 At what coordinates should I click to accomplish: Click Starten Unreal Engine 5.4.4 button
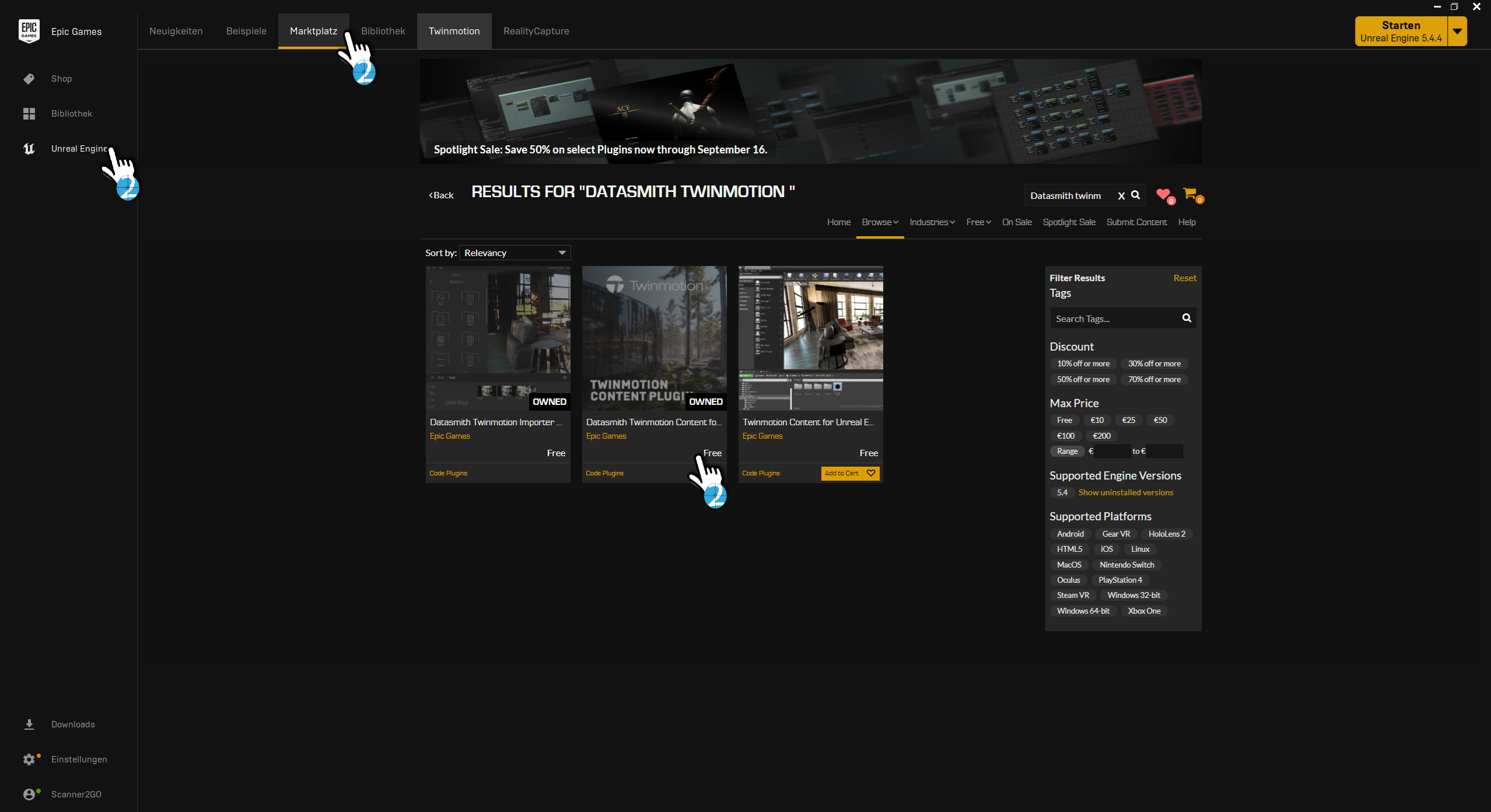(x=1401, y=31)
